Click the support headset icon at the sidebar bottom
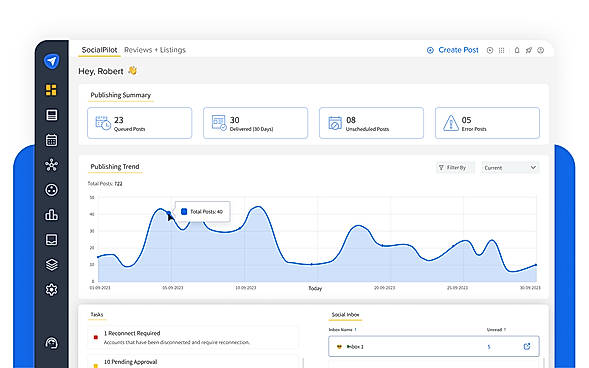The width and height of the screenshot is (589, 368). tap(51, 343)
